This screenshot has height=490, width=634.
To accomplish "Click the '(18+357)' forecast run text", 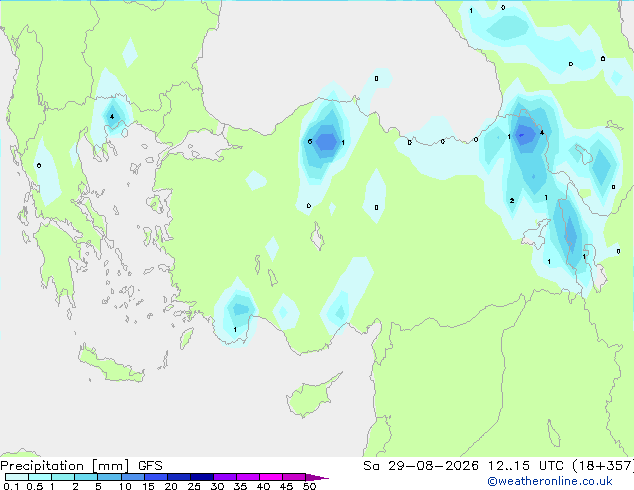I will (x=602, y=466).
